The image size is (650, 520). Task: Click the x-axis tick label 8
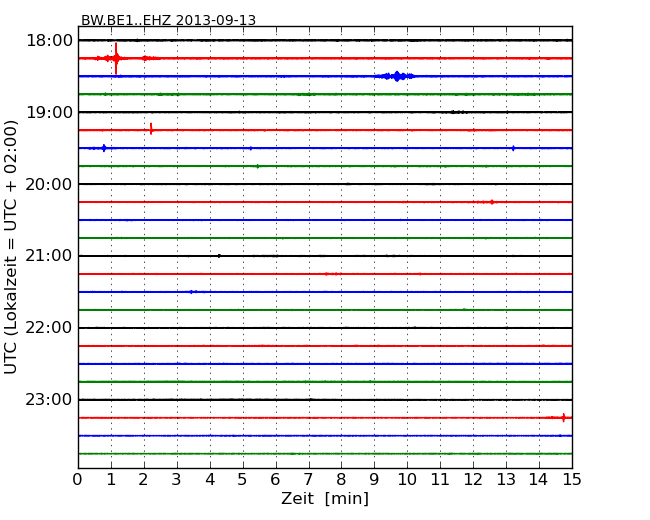(341, 479)
